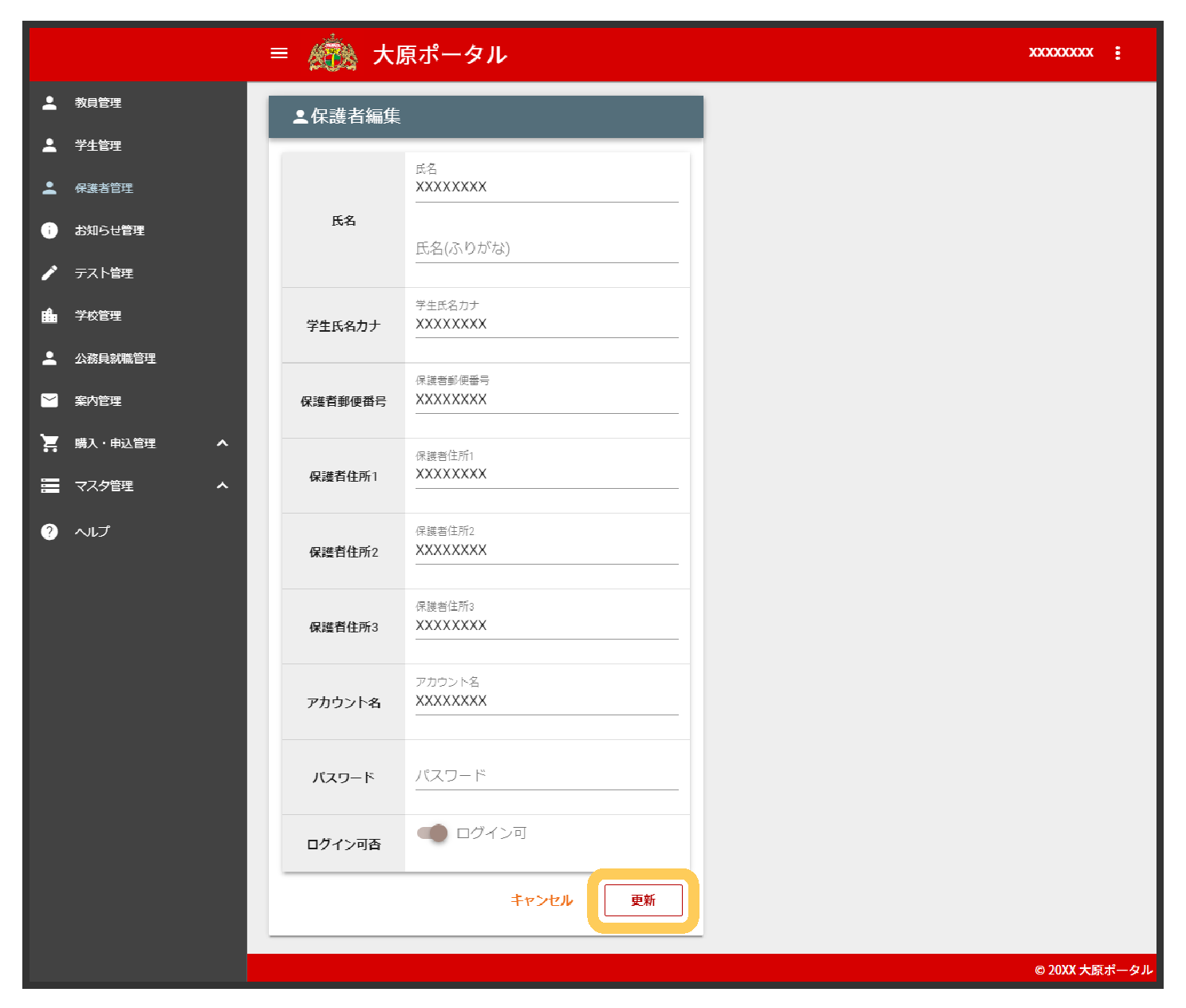
Task: Focus the パスワード input field
Action: pos(546,776)
